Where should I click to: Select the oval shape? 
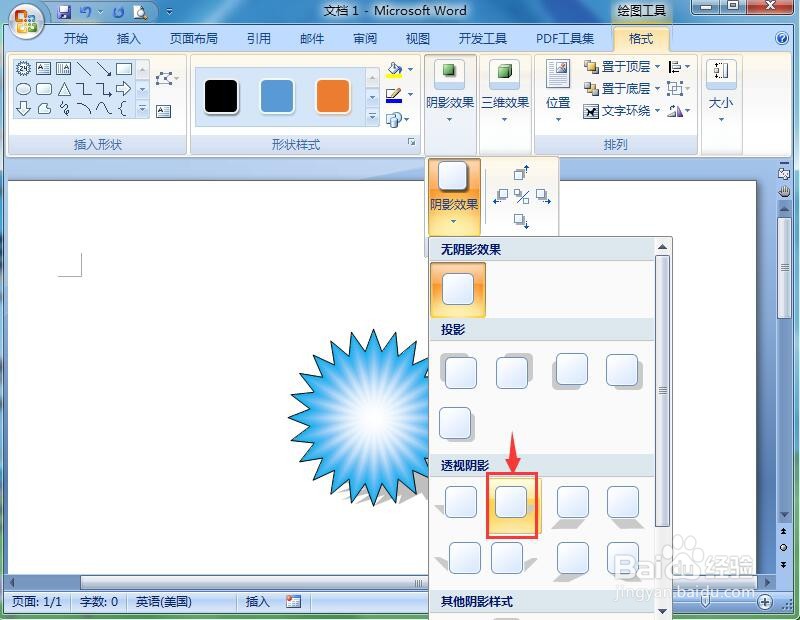[x=23, y=89]
